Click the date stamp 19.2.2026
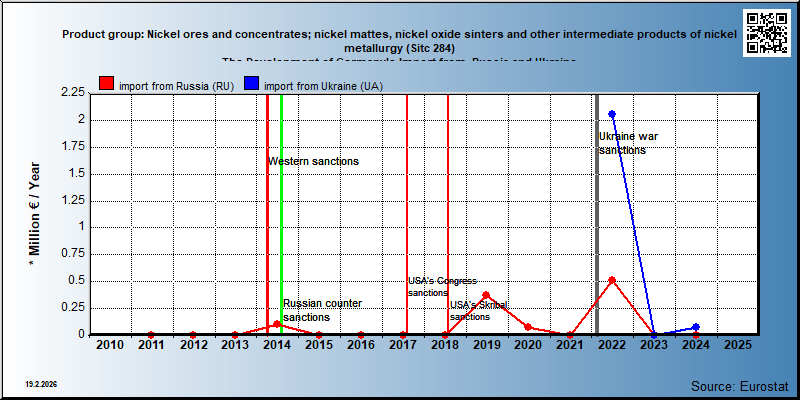 [x=41, y=384]
